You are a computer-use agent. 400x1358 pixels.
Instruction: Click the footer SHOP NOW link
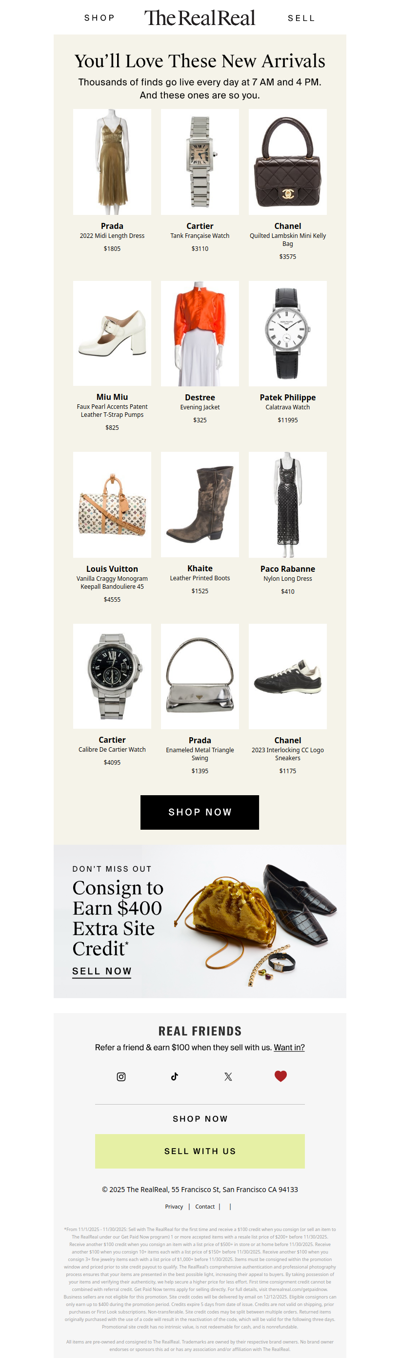(x=200, y=1119)
